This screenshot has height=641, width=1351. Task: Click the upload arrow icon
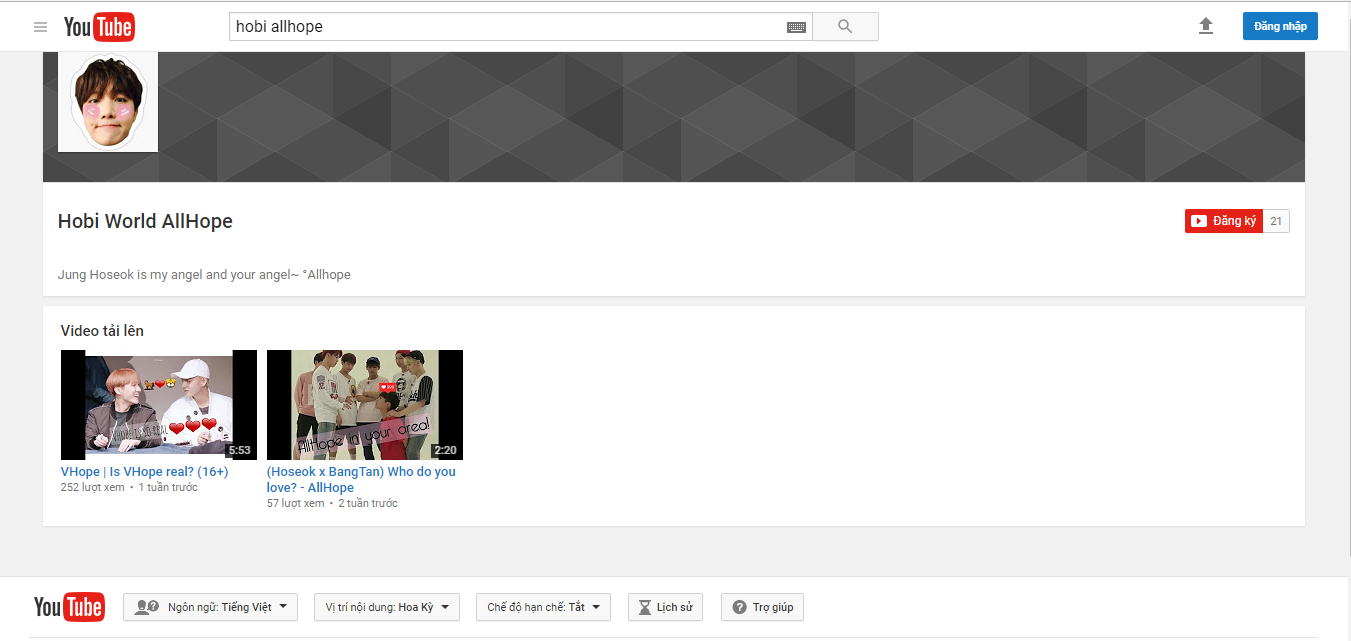click(x=1206, y=26)
